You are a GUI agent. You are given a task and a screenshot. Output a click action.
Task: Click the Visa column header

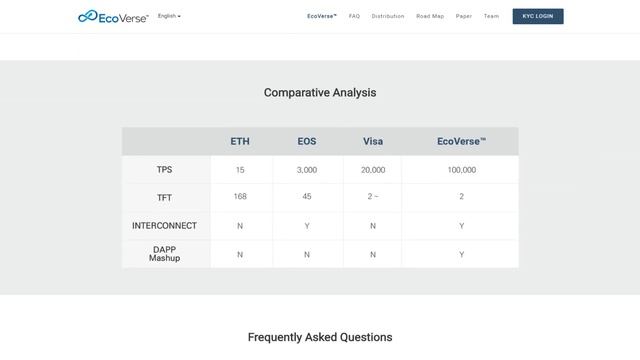click(373, 141)
